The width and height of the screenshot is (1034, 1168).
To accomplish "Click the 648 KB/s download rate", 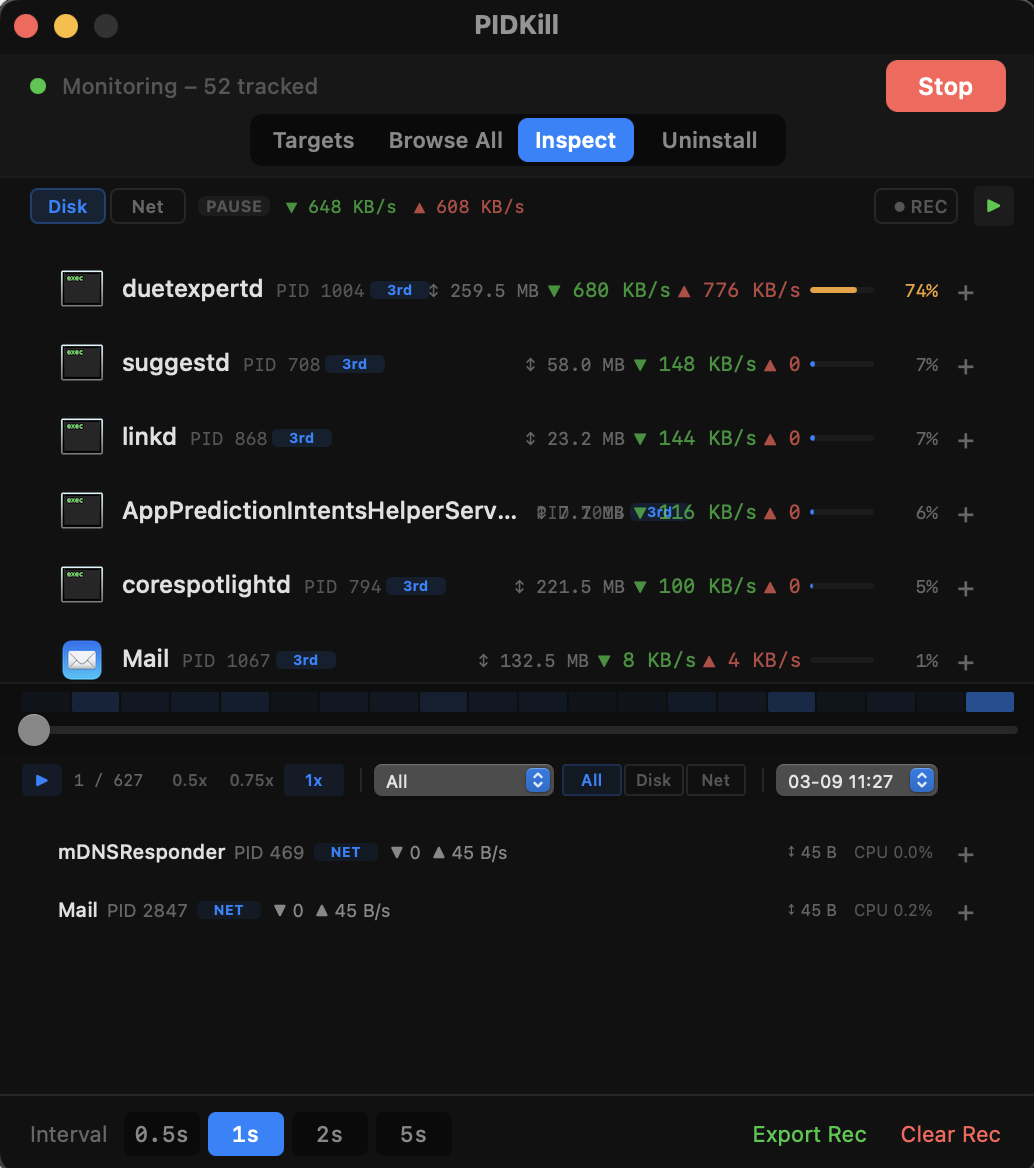I will pyautogui.click(x=352, y=206).
